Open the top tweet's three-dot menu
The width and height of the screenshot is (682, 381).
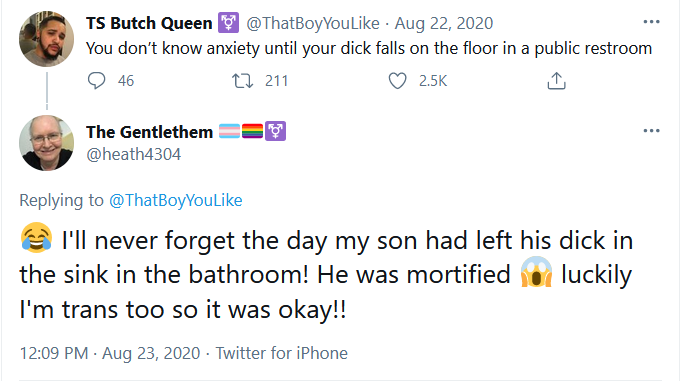(x=651, y=22)
